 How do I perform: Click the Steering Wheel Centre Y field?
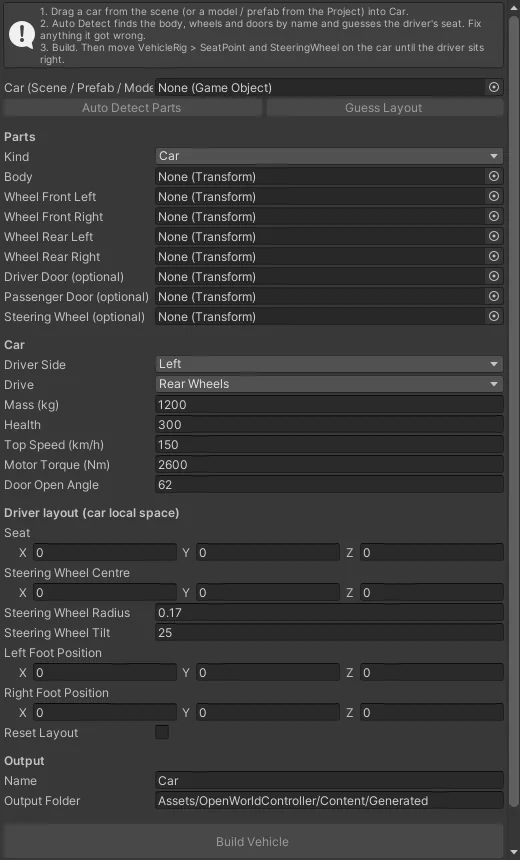pos(268,592)
